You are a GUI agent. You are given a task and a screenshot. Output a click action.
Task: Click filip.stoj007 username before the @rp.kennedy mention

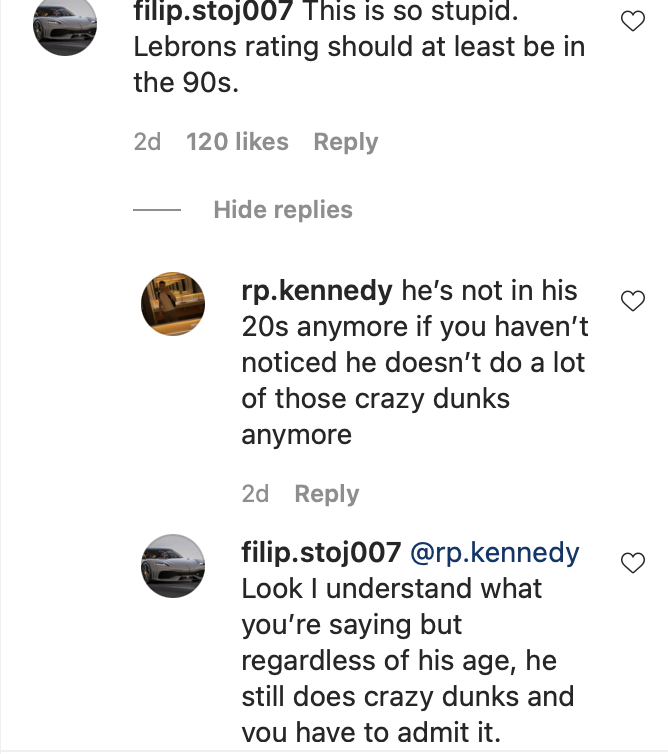coord(322,553)
